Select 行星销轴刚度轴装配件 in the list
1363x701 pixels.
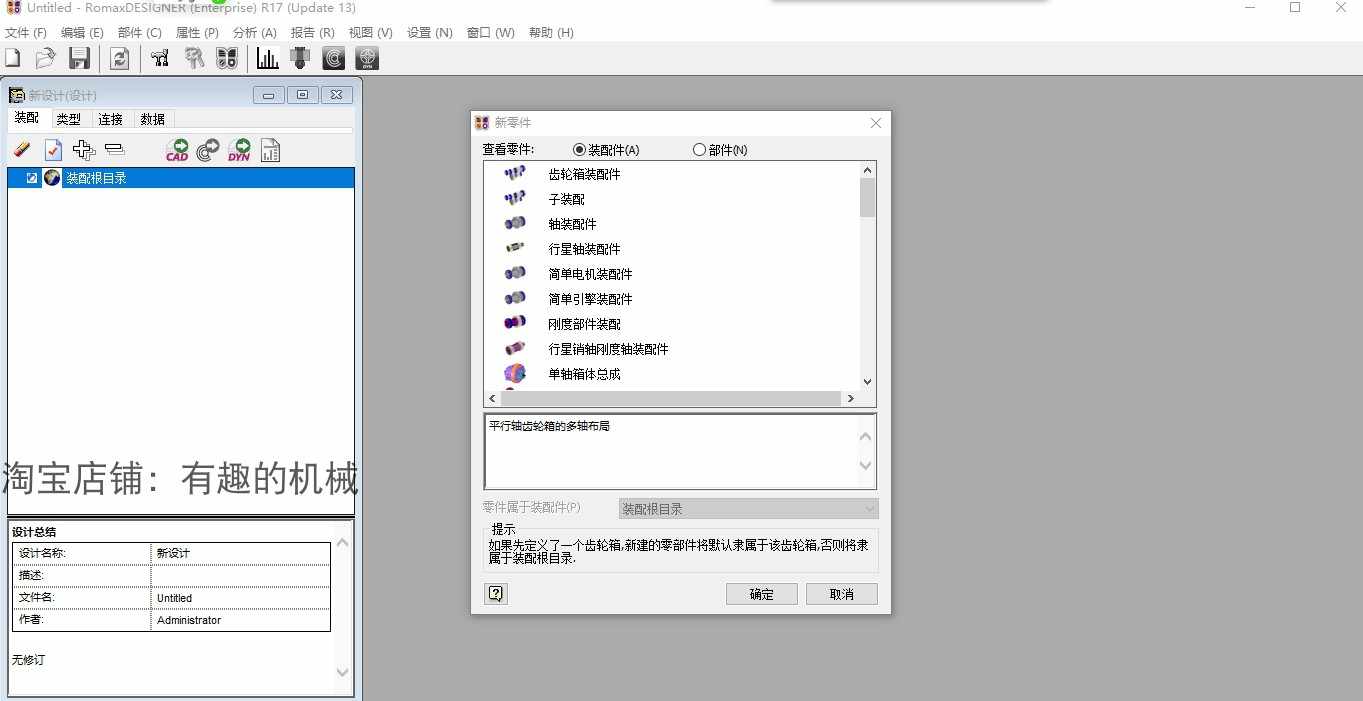click(x=608, y=349)
